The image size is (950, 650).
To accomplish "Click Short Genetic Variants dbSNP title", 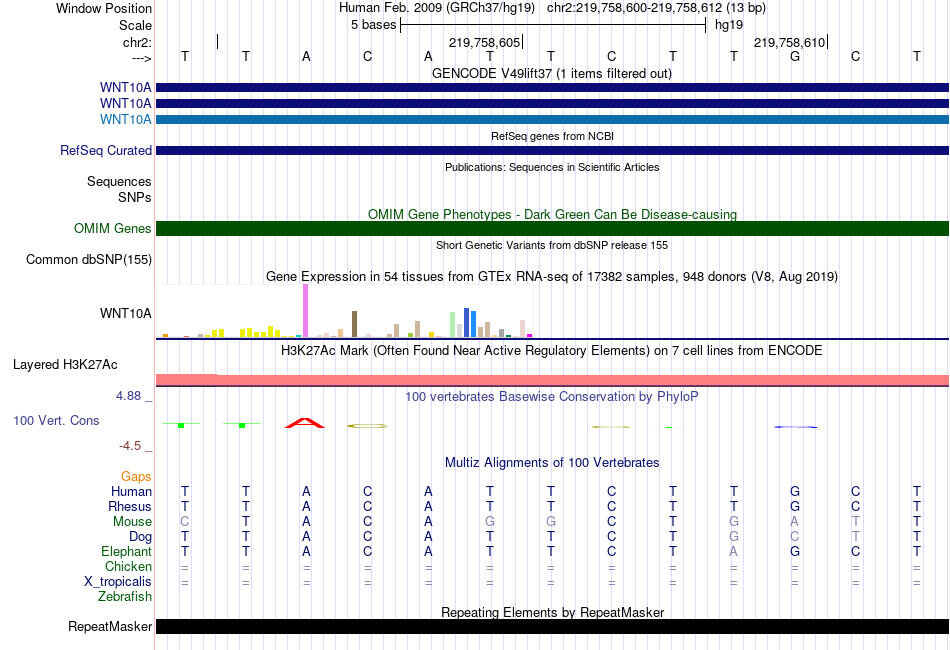I will (552, 245).
